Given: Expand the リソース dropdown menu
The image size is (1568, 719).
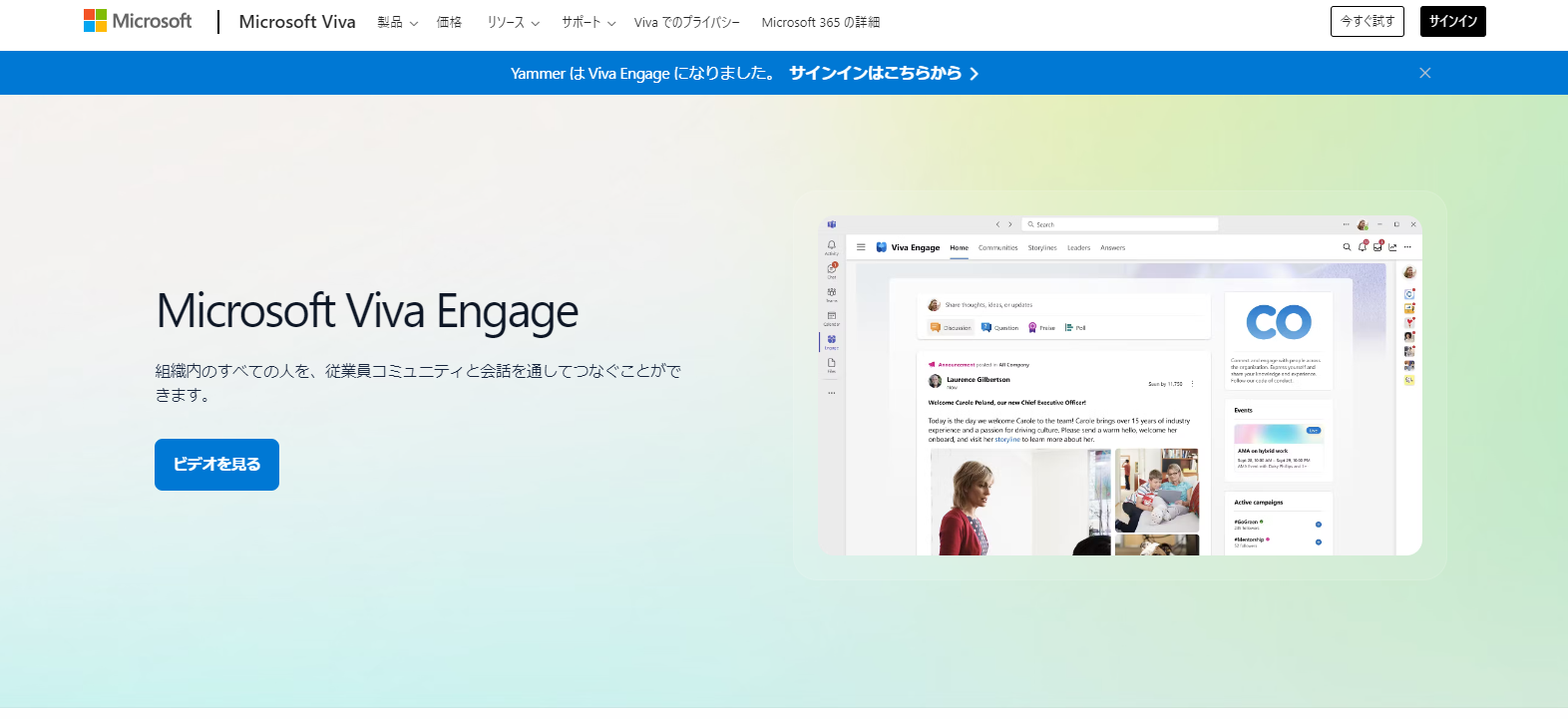Looking at the screenshot, I should [x=513, y=22].
